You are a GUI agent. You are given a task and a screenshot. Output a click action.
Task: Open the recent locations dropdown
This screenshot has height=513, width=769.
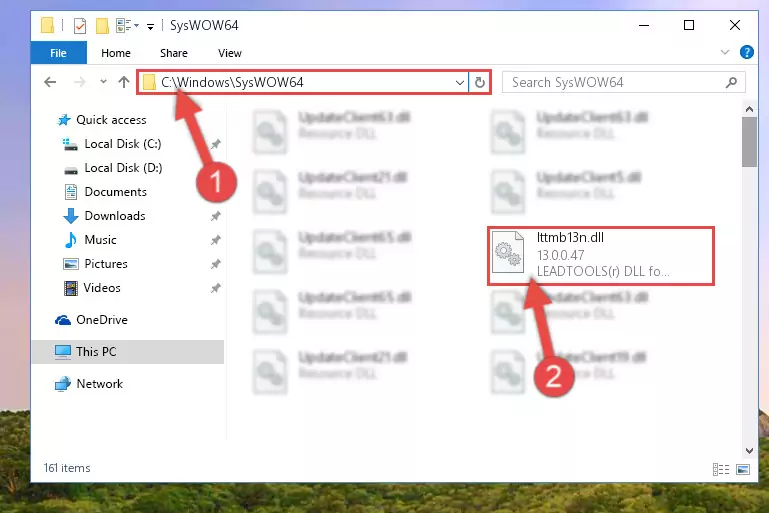click(x=103, y=82)
